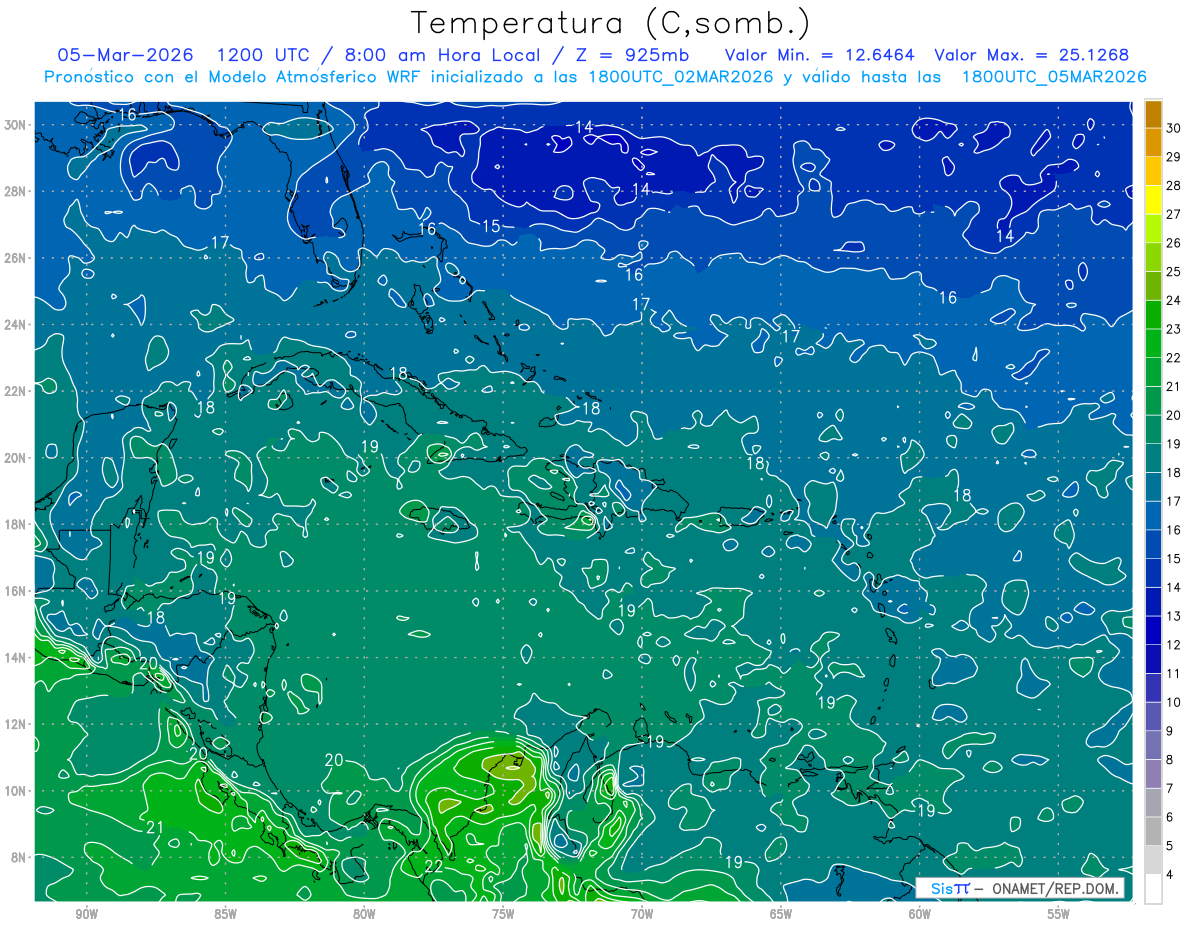
Task: Click the brown swatch above 30
Action: click(1153, 114)
